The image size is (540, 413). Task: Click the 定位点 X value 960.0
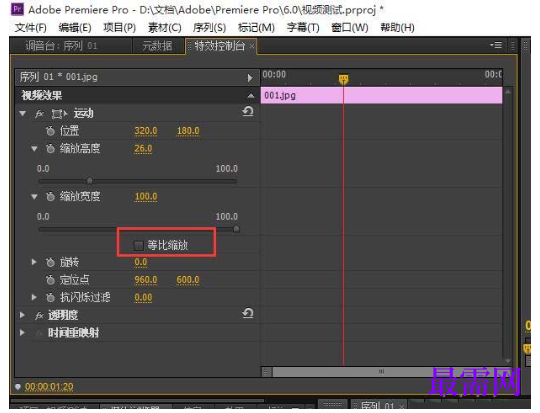146,280
